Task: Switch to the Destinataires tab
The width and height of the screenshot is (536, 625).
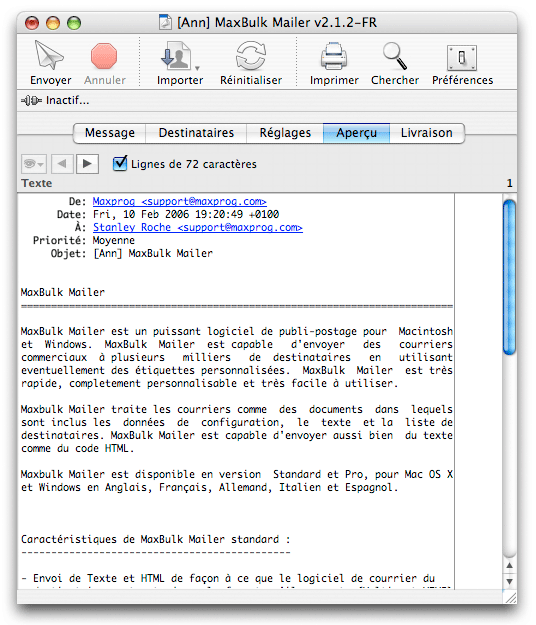Action: tap(196, 133)
